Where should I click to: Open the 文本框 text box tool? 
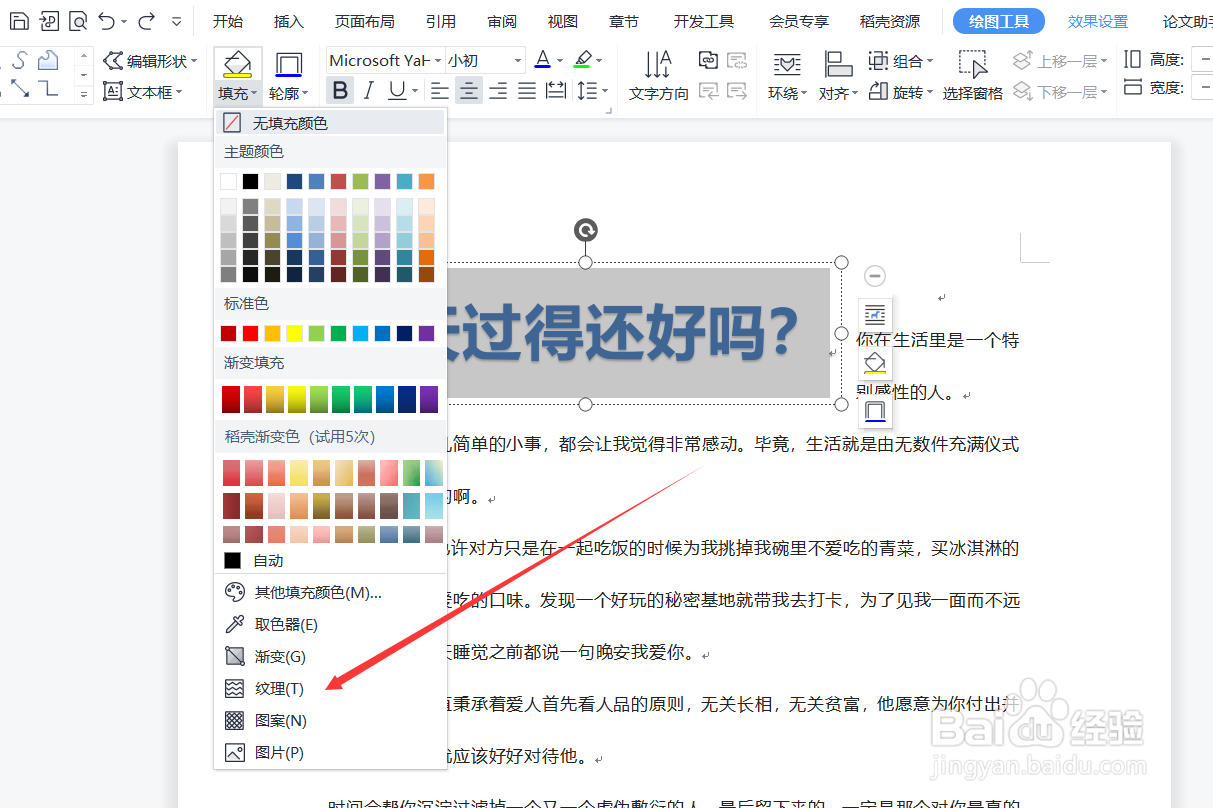click(x=140, y=93)
